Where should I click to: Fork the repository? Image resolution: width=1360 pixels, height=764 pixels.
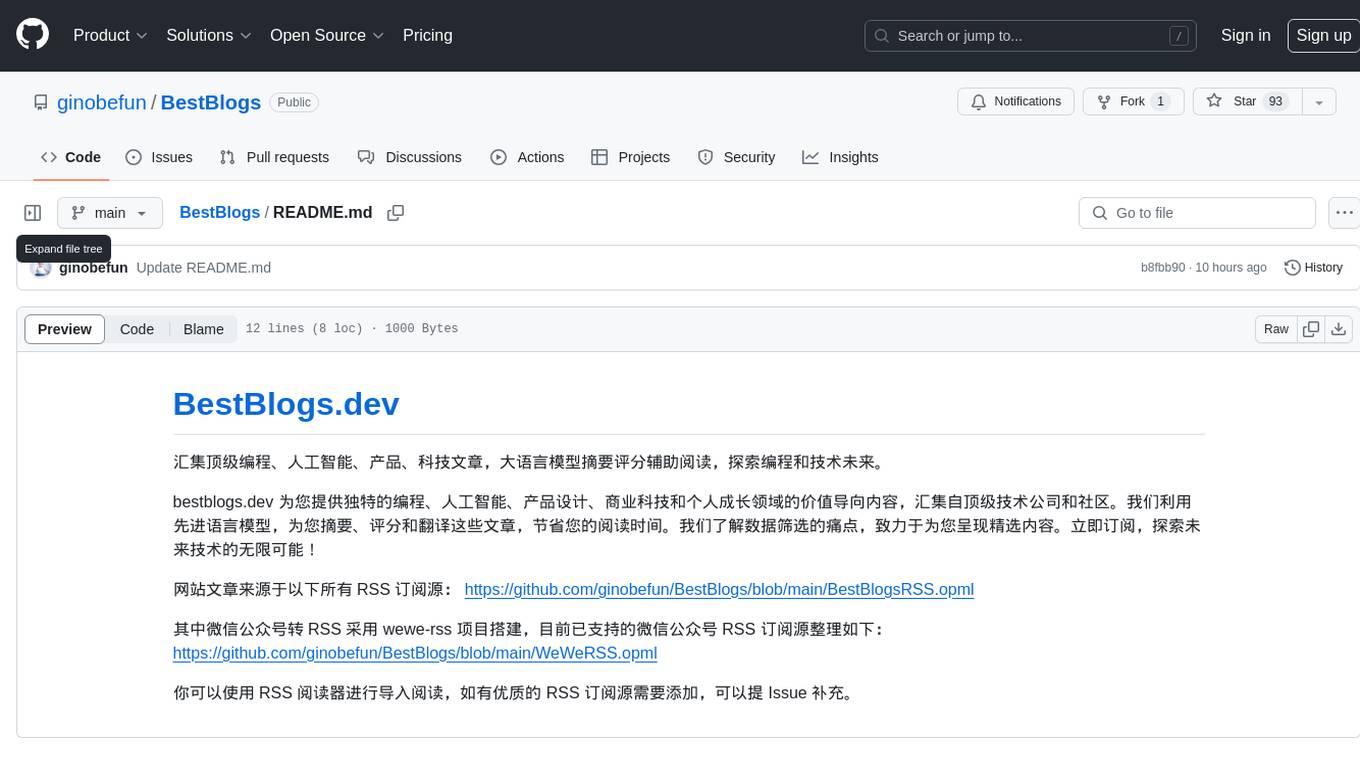coord(1133,102)
